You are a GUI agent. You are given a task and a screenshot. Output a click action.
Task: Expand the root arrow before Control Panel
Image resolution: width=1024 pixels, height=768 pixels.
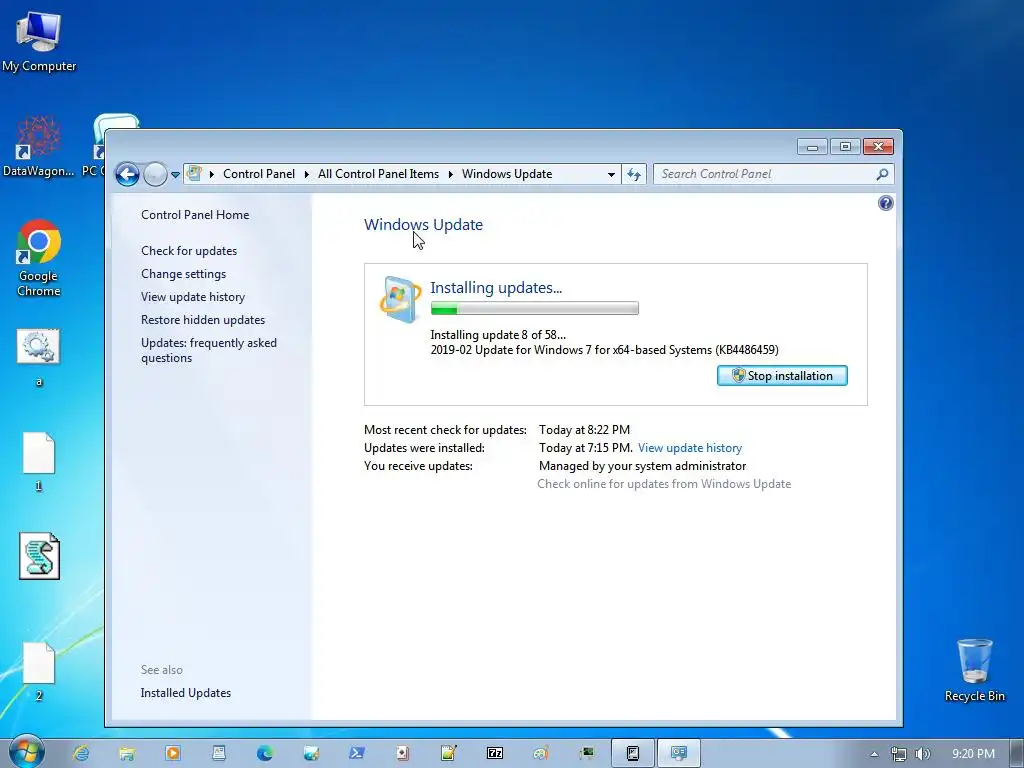[212, 174]
